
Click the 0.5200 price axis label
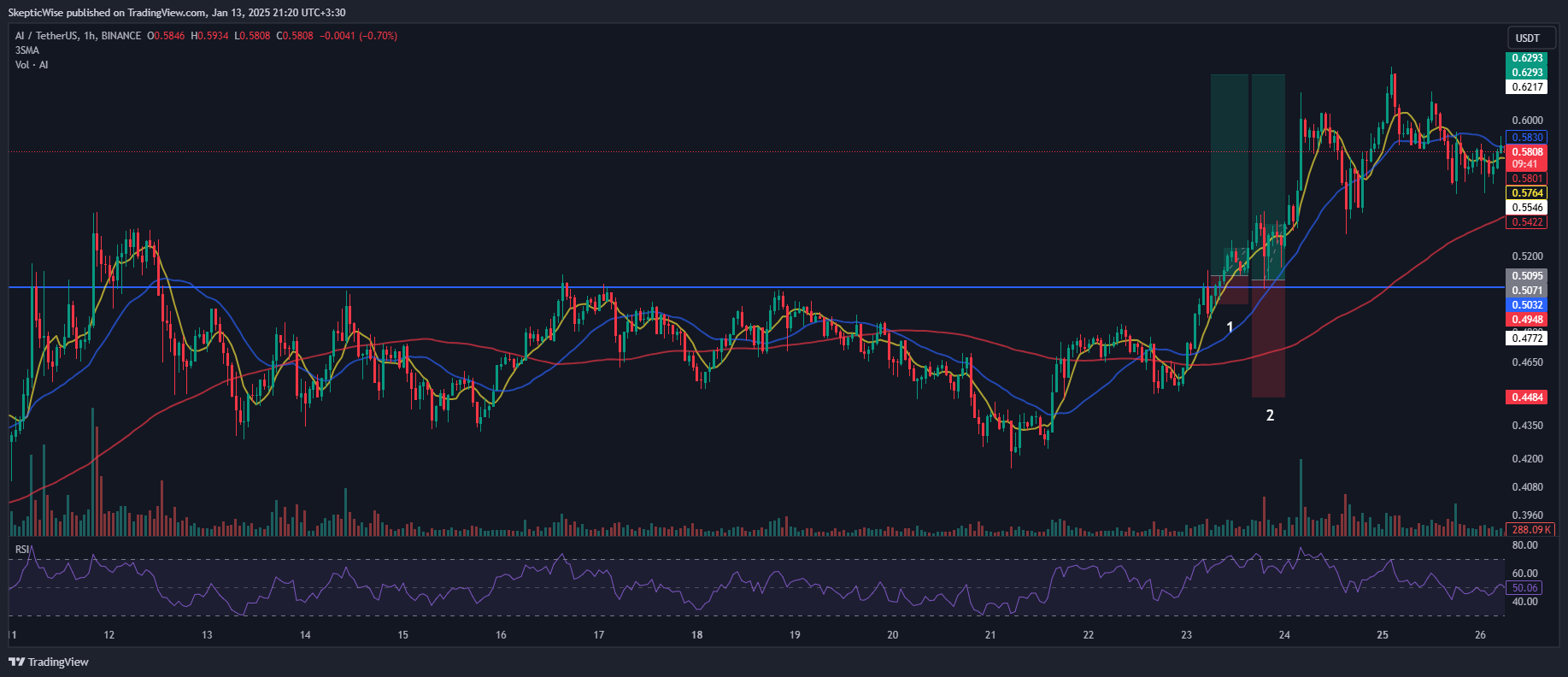tap(1527, 256)
